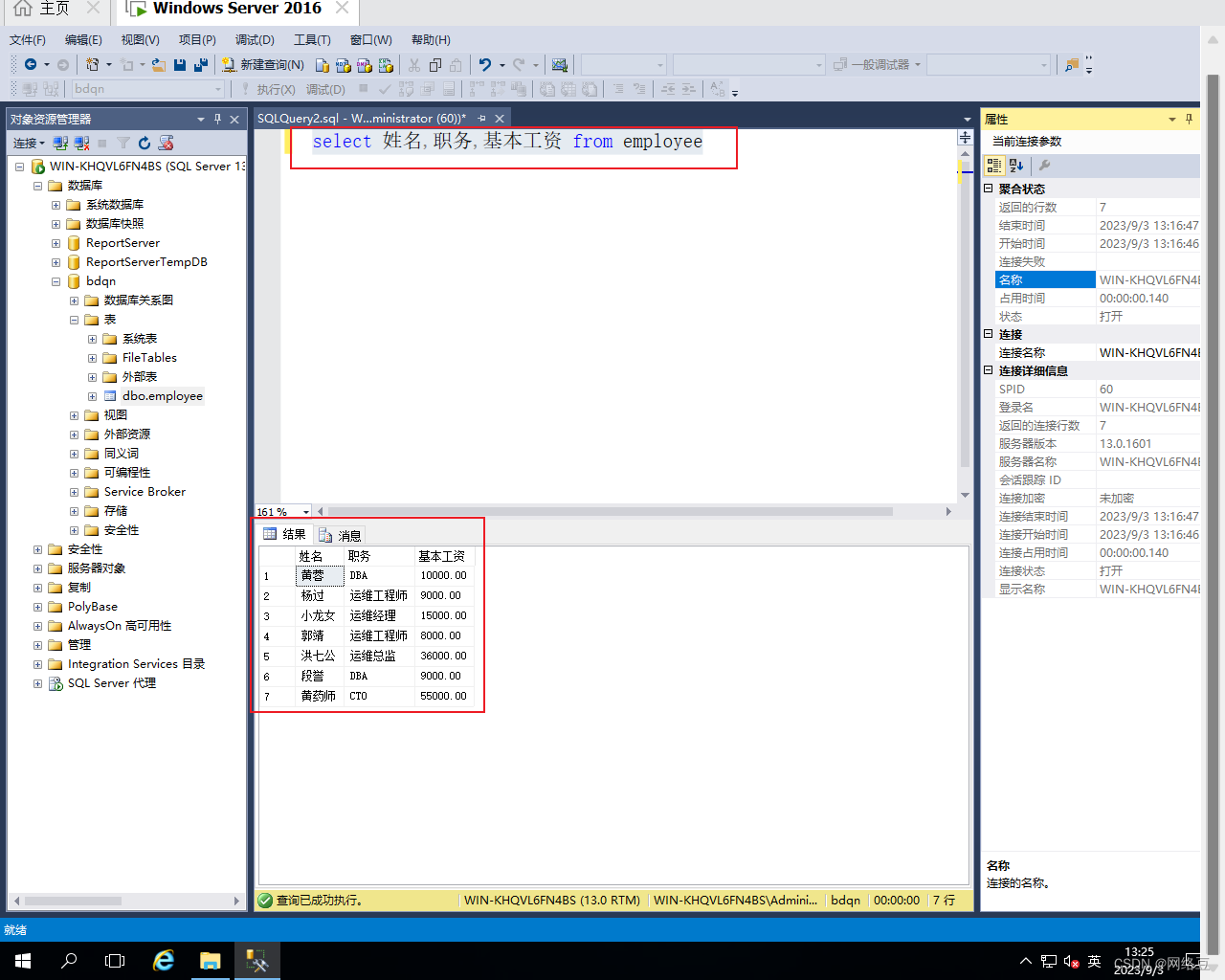
Task: Open the 工具(T) menu
Action: click(x=312, y=40)
